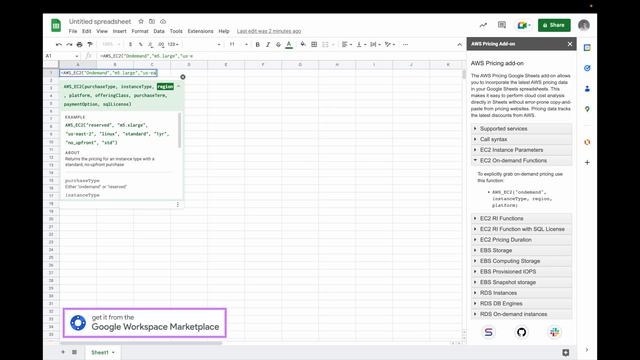Get more add-ons with the plus icon
The height and width of the screenshot is (360, 640).
pyautogui.click(x=587, y=162)
